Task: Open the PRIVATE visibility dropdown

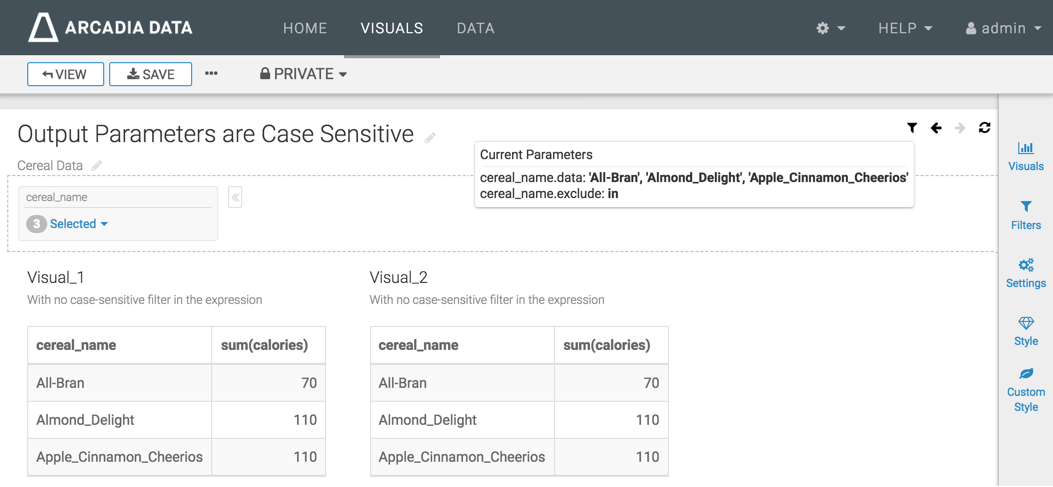Action: coord(303,74)
